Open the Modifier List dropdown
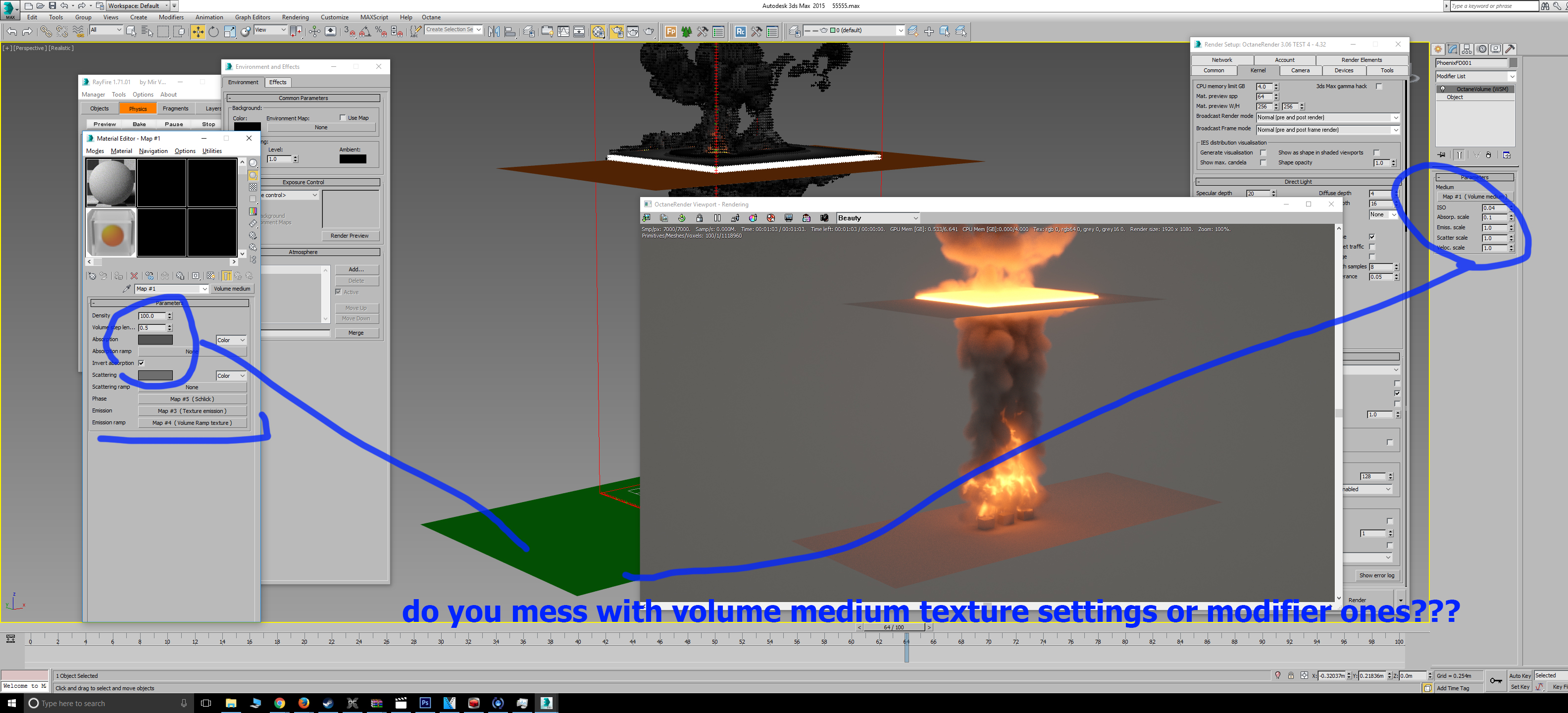The width and height of the screenshot is (1568, 713). (1475, 76)
